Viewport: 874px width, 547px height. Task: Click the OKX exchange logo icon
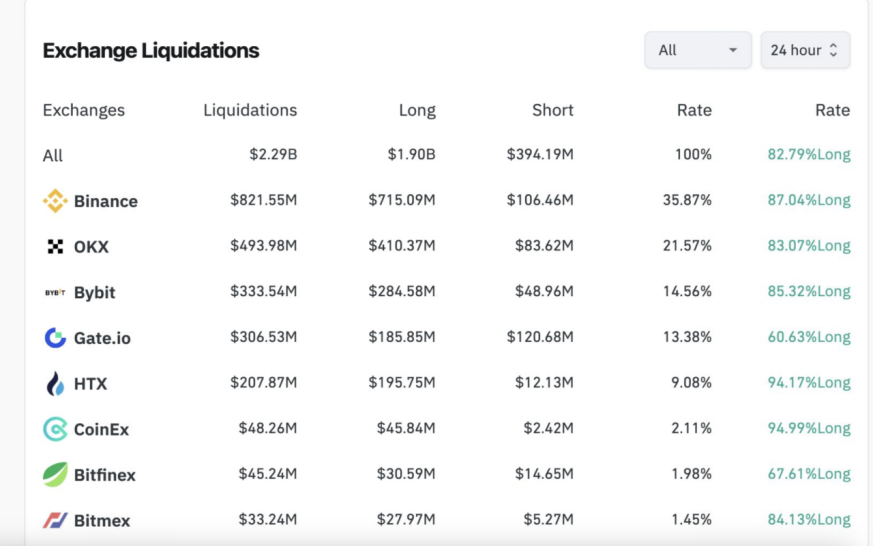[55, 246]
